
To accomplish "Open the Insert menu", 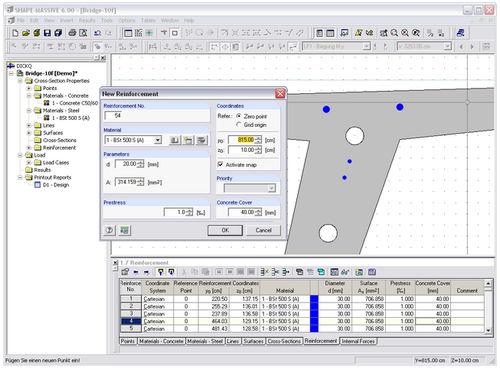I will (x=67, y=20).
